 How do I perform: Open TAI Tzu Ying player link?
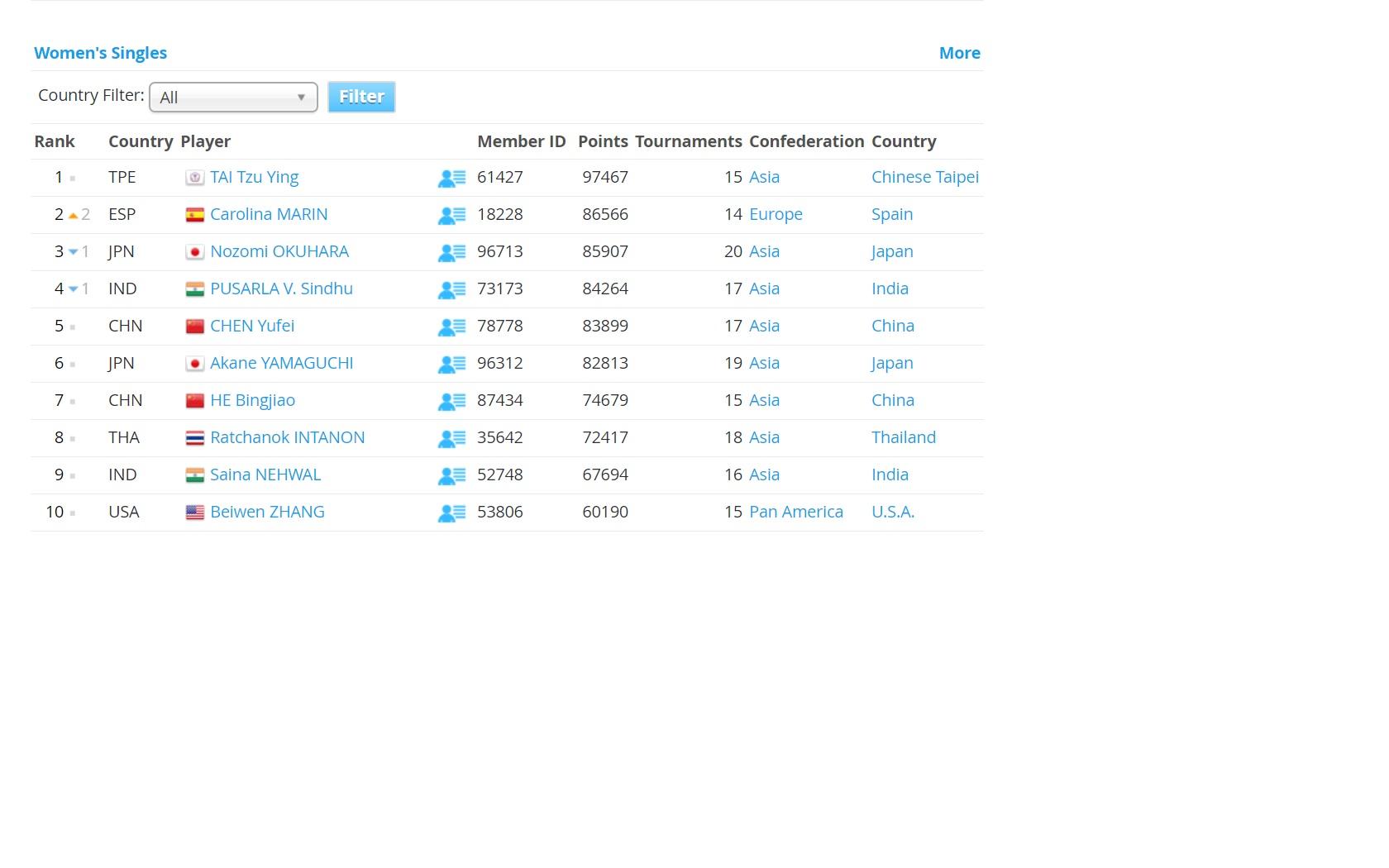(x=254, y=177)
